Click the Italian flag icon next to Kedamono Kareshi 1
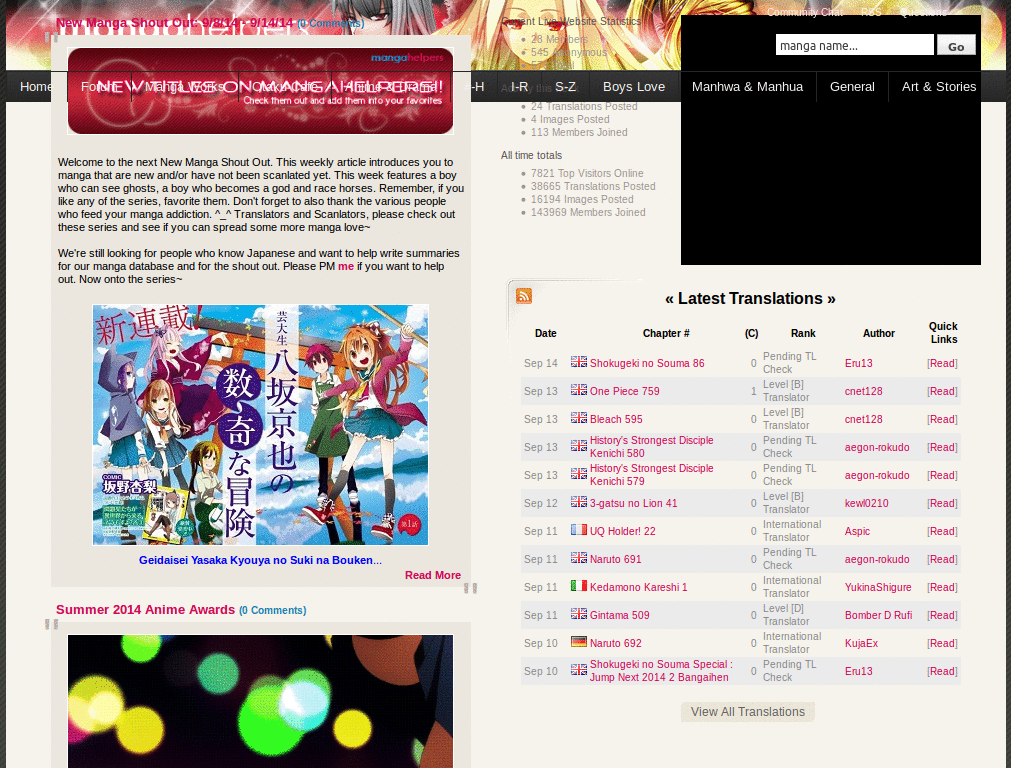 coord(579,586)
